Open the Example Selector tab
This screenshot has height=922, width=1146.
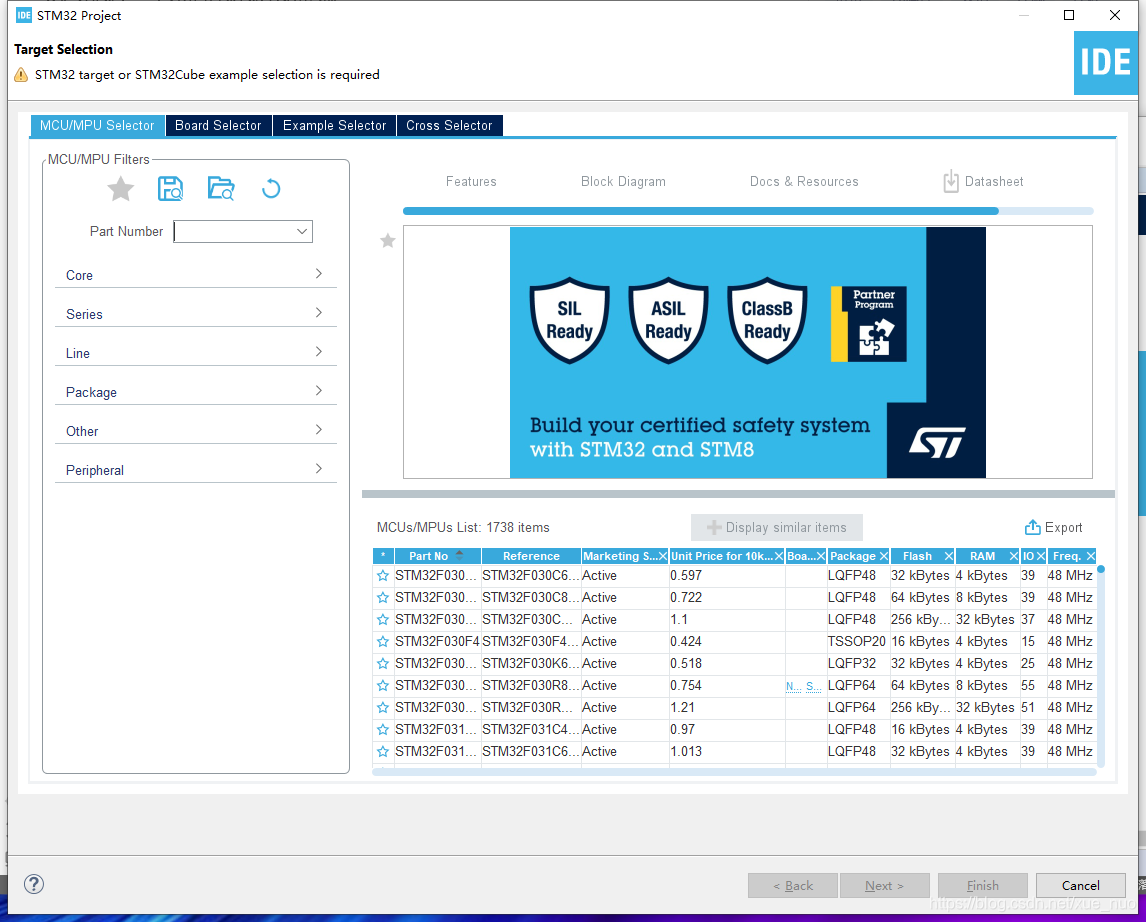334,126
